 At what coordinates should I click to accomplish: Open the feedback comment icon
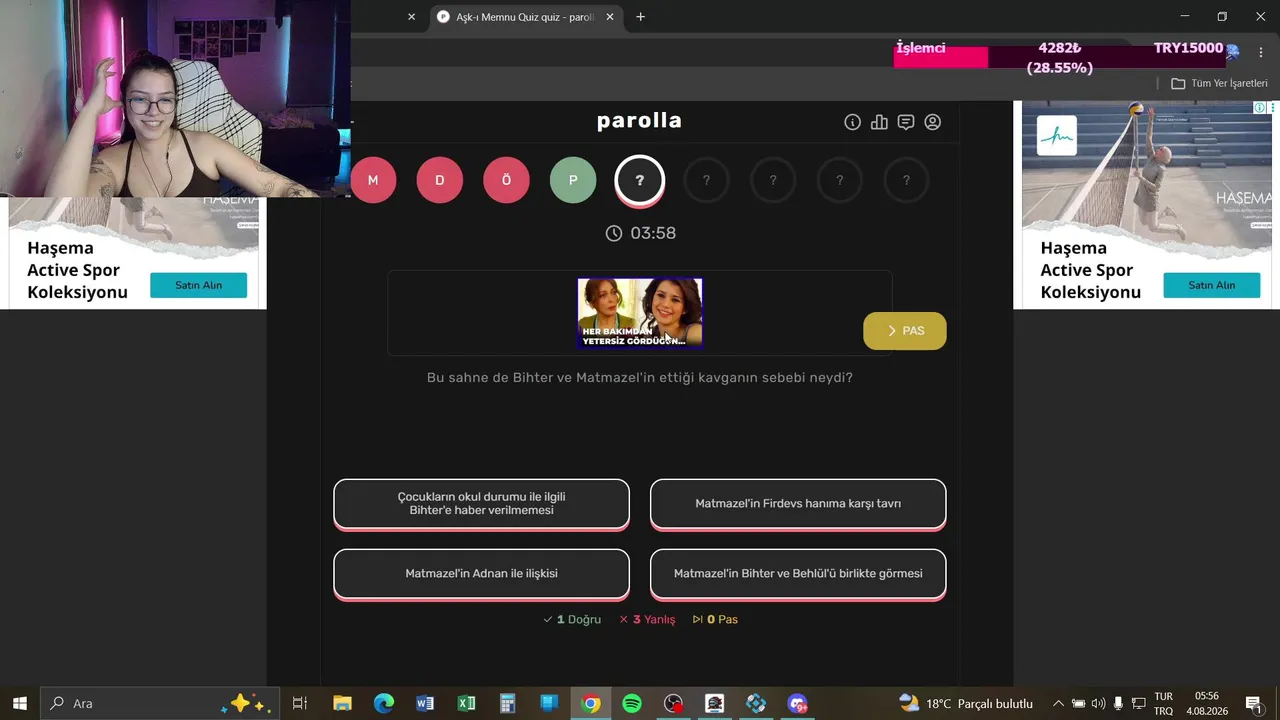click(x=906, y=122)
